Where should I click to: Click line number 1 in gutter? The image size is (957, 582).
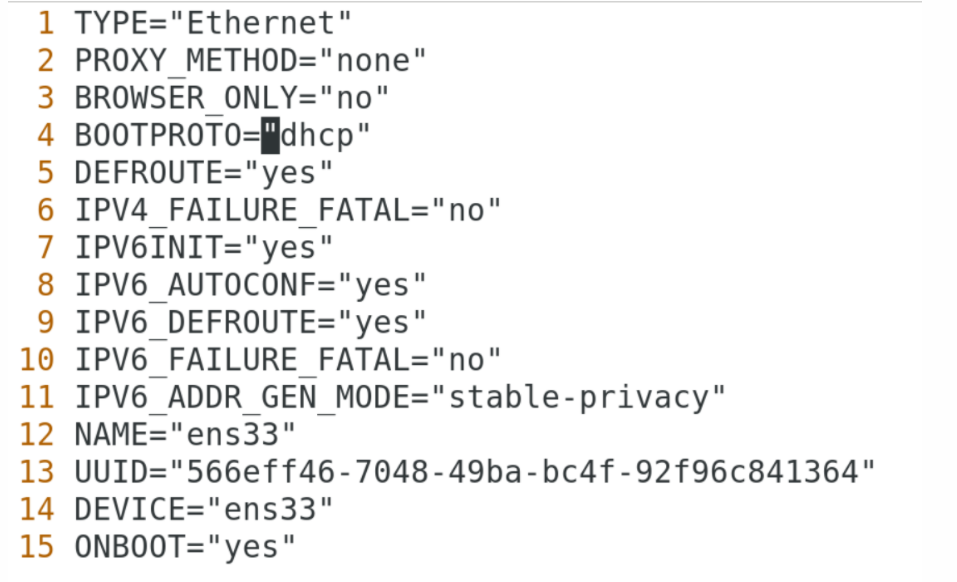[x=45, y=23]
